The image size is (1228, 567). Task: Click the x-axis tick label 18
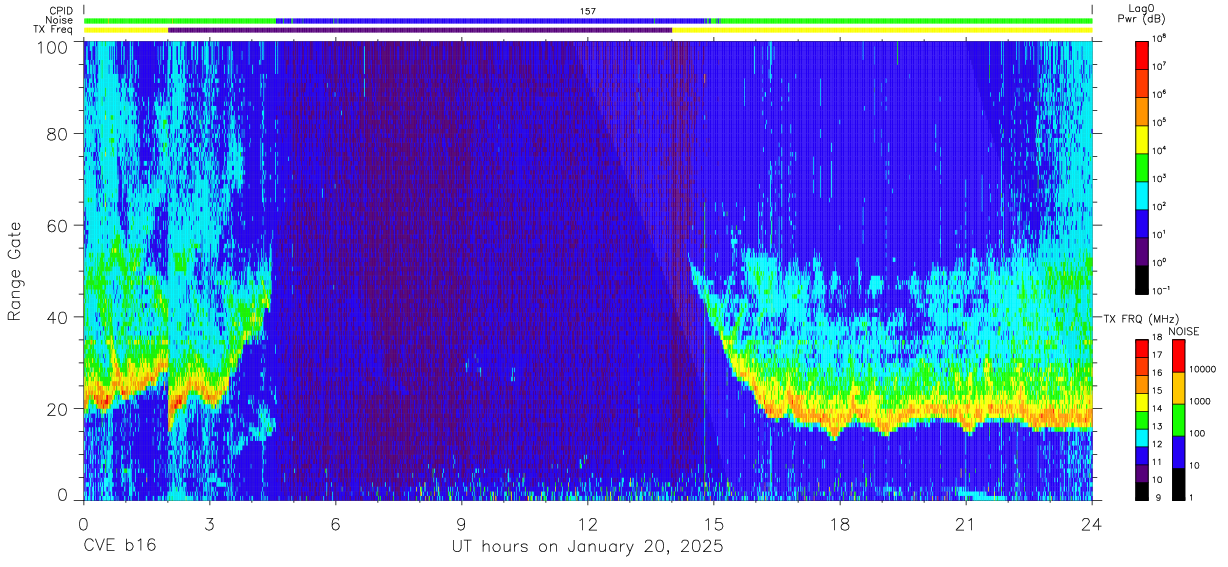(x=840, y=523)
